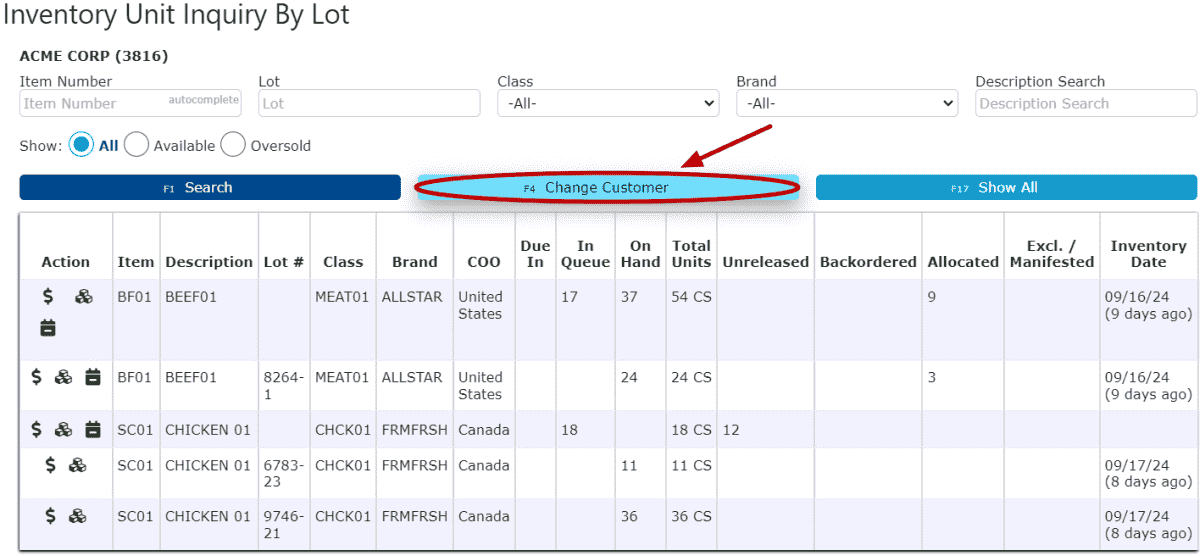
Task: Select the Available show option
Action: pyautogui.click(x=137, y=145)
